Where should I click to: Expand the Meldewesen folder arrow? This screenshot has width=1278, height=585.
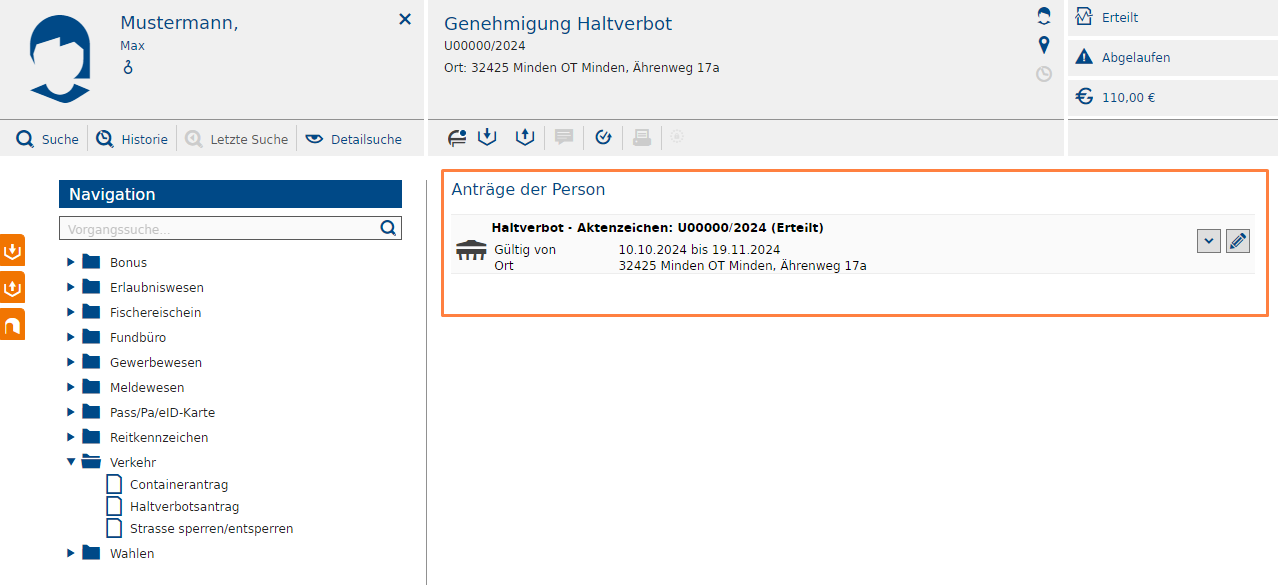point(71,387)
